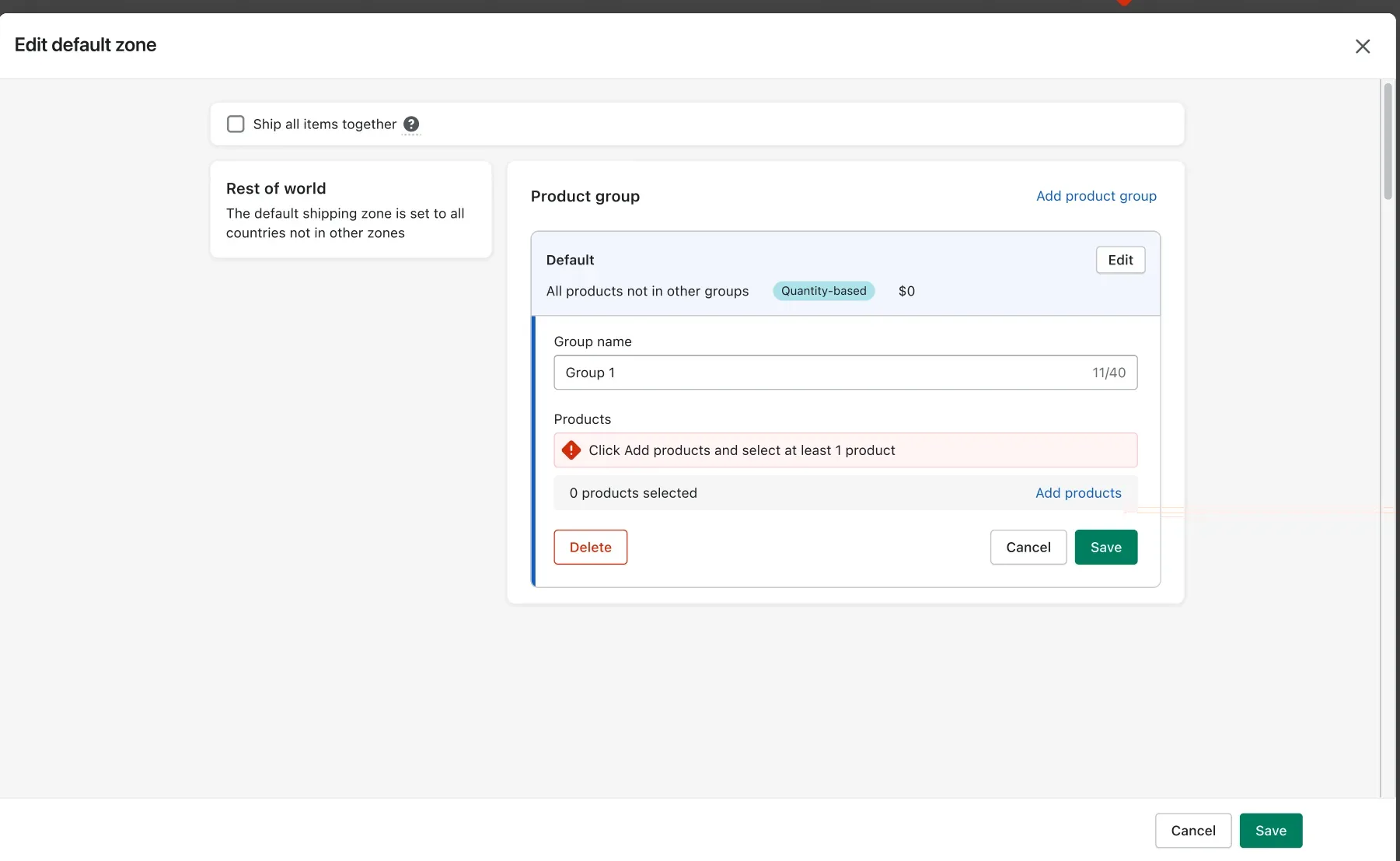
Task: Click the 'Default' group title
Action: pyautogui.click(x=570, y=260)
